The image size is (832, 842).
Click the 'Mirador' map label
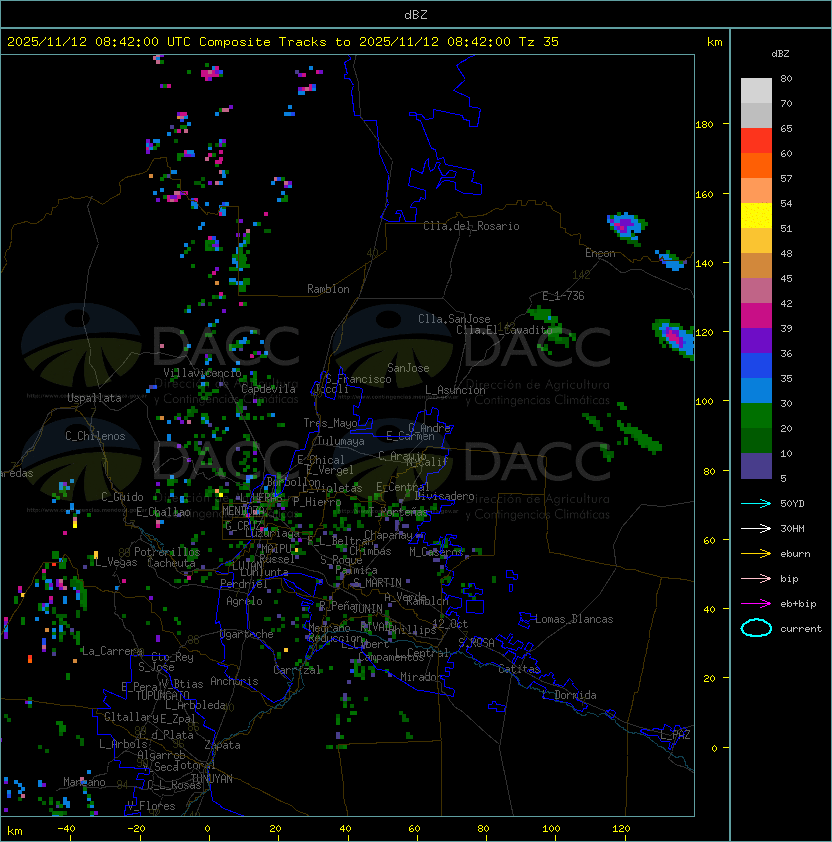pyautogui.click(x=421, y=677)
